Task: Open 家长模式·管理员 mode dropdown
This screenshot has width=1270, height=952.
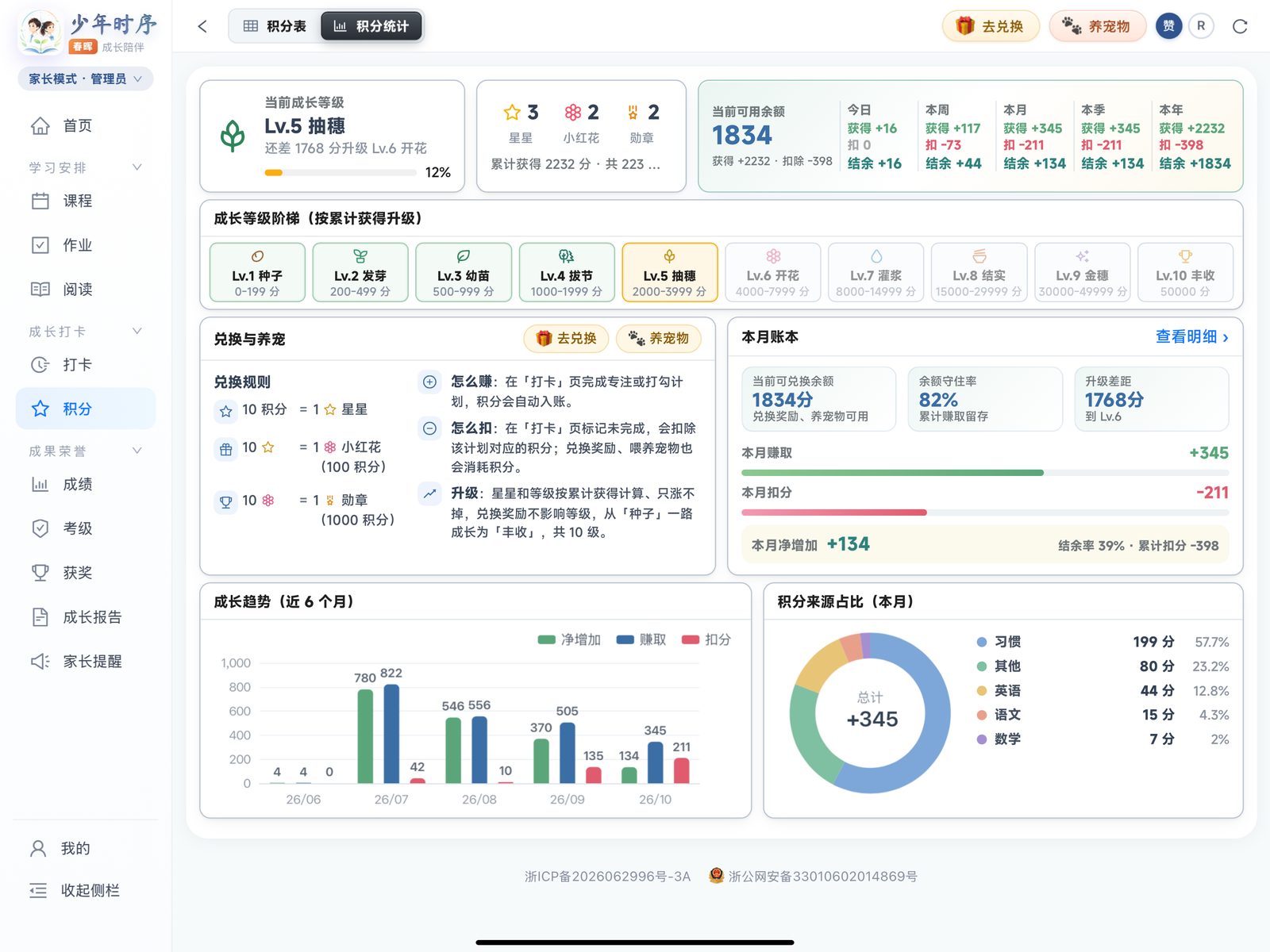Action: (x=86, y=79)
